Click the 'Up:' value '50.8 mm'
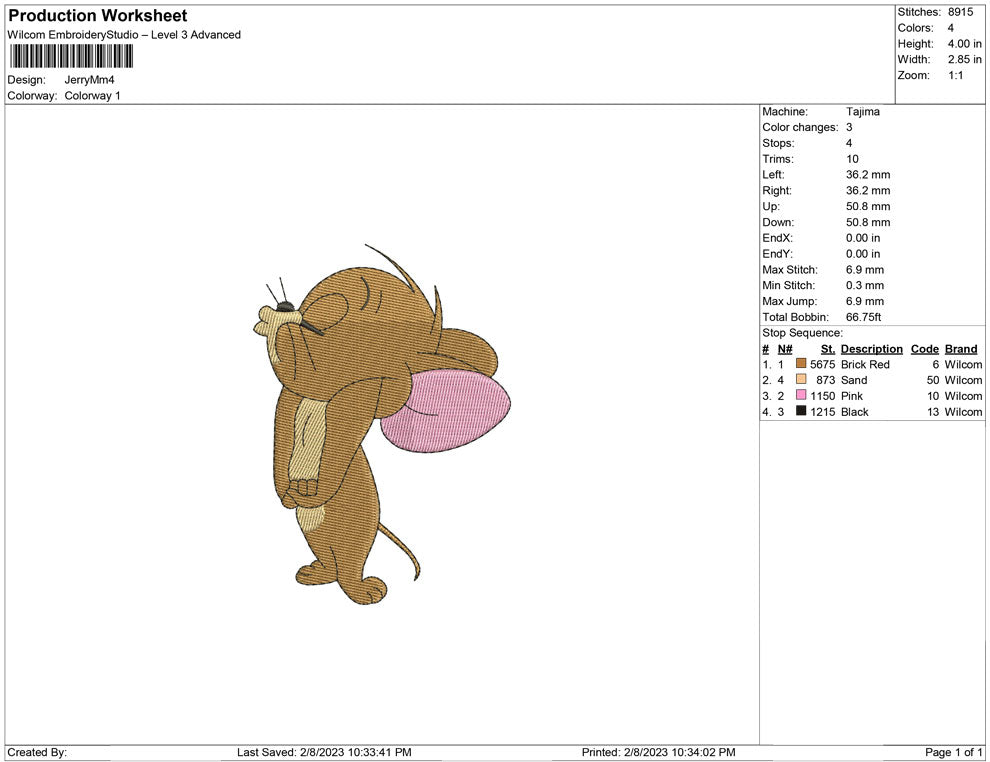 point(868,206)
